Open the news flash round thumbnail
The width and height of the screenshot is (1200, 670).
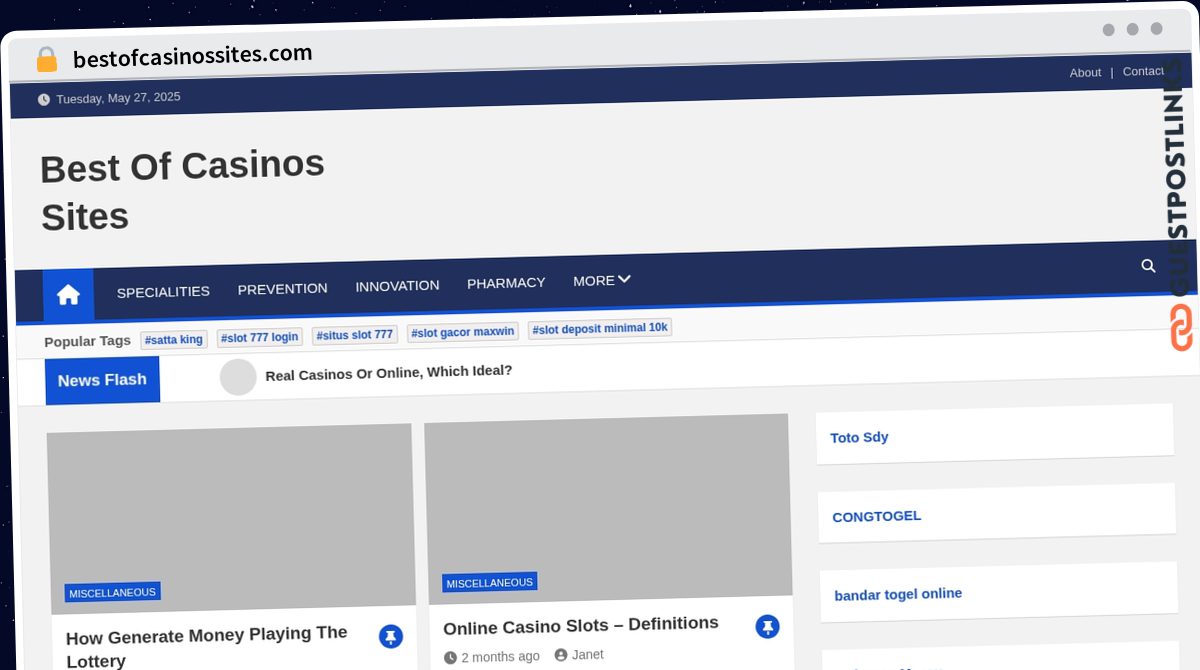(x=238, y=377)
